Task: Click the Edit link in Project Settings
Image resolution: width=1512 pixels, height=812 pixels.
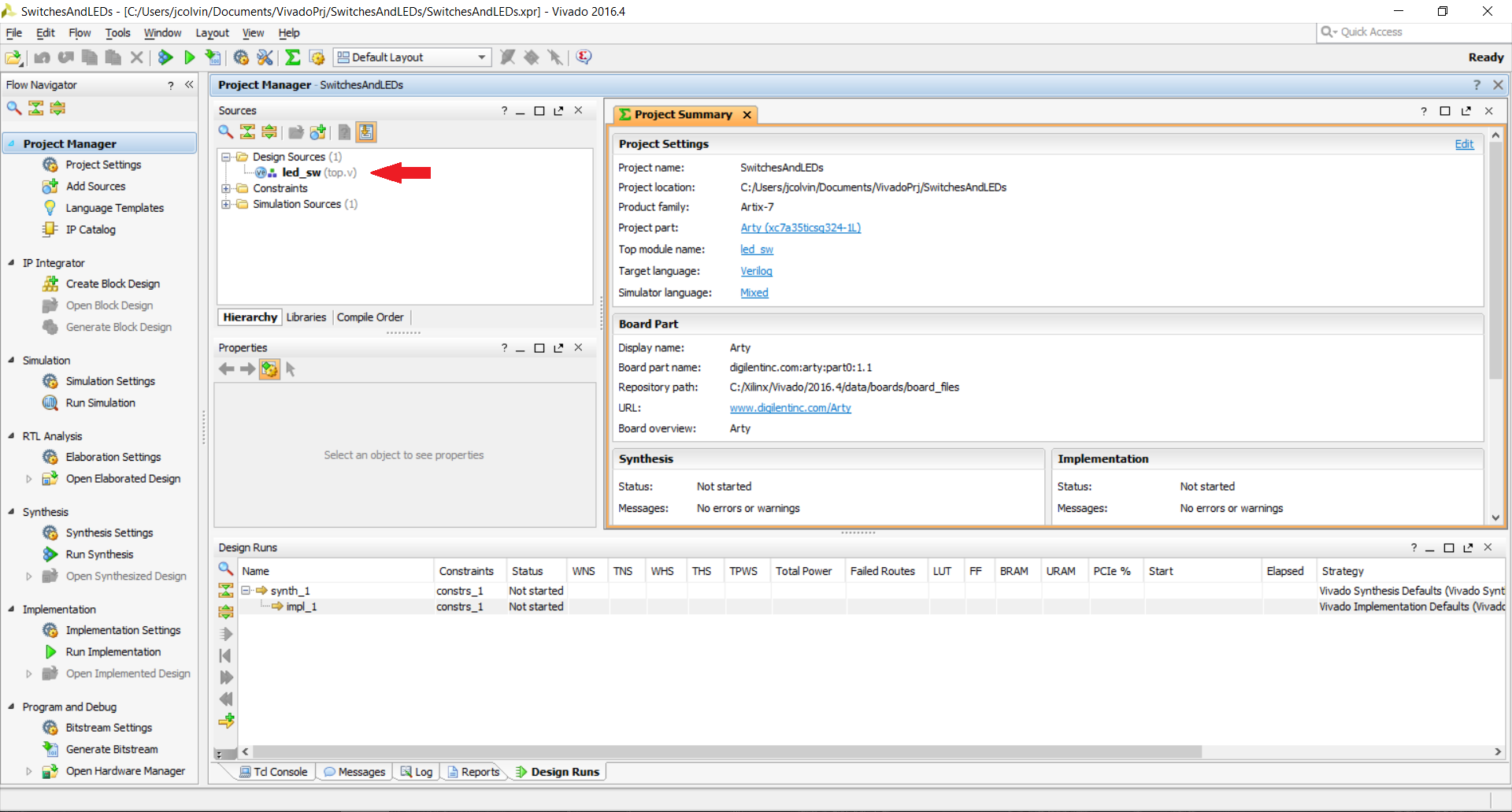Action: (x=1464, y=144)
